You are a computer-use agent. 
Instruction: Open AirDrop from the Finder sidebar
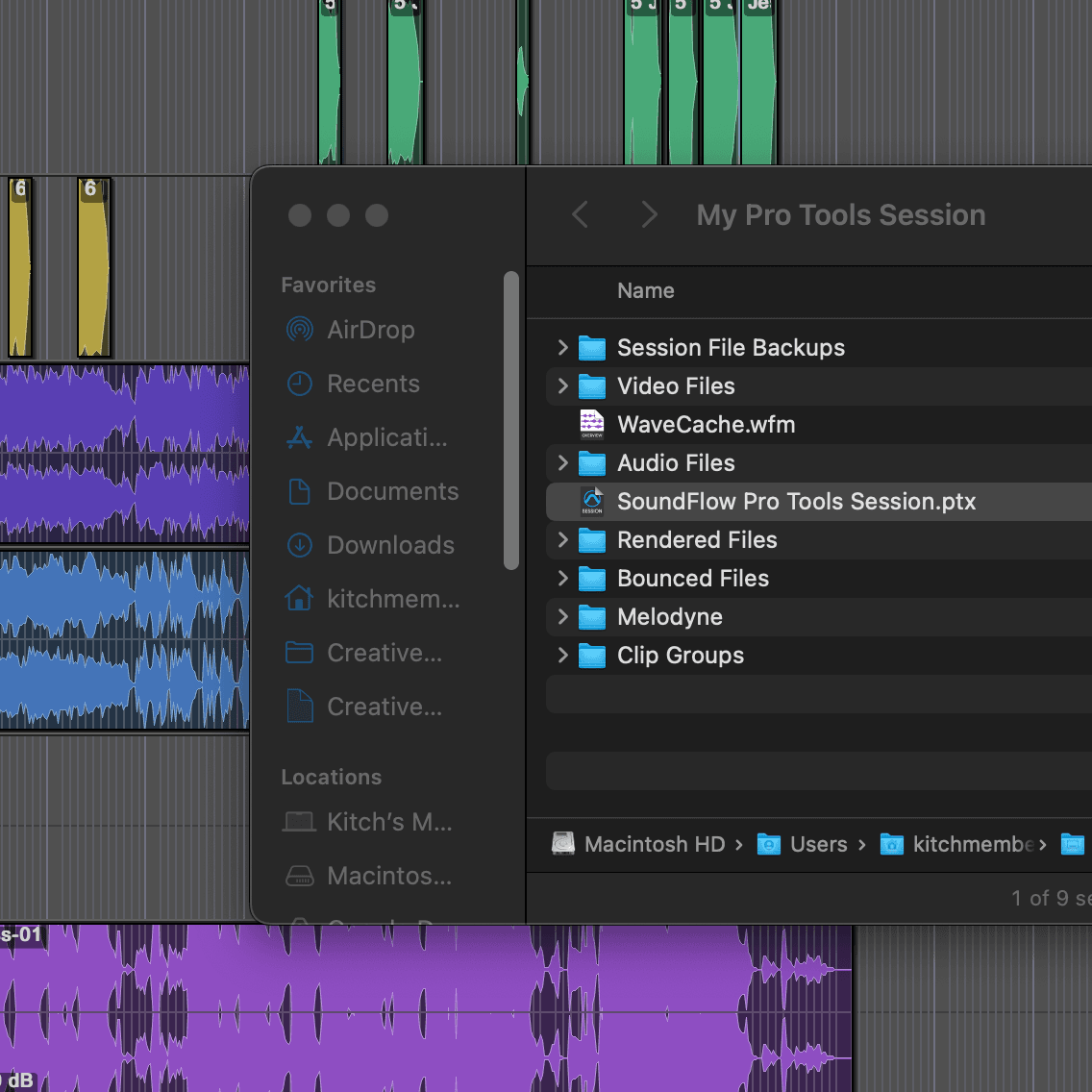pyautogui.click(x=350, y=330)
